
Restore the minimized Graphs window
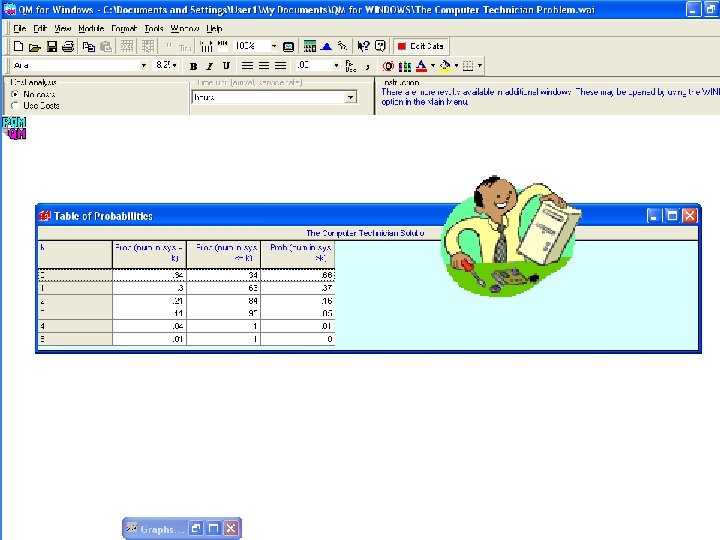point(196,529)
